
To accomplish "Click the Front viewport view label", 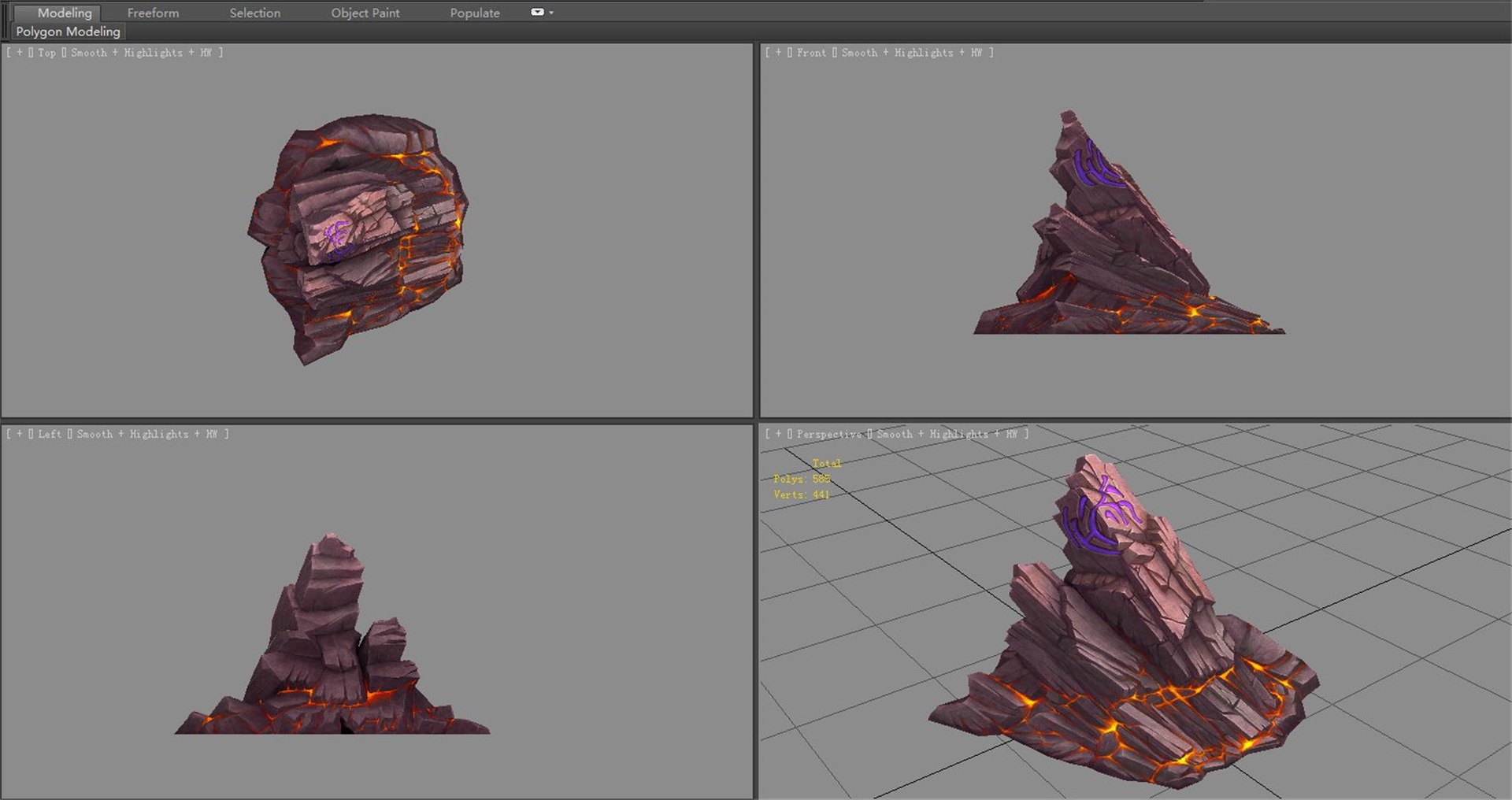I will [811, 53].
